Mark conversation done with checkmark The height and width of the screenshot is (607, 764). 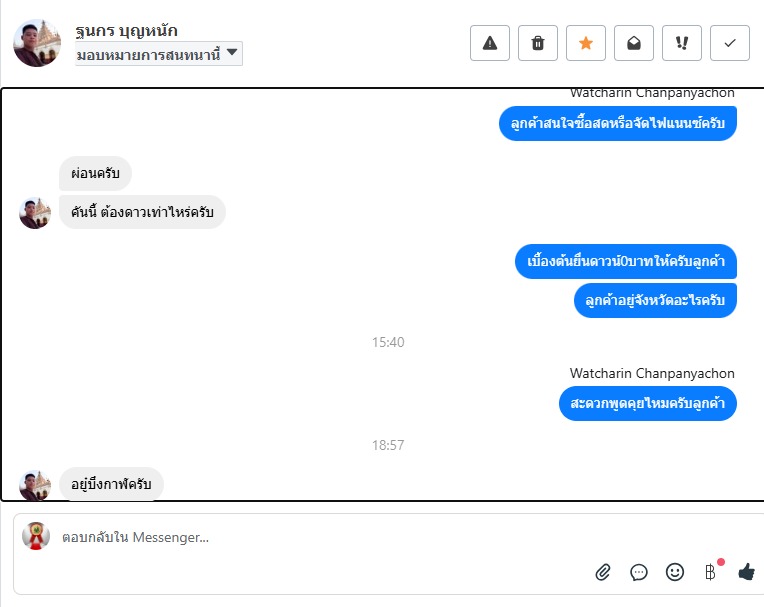(729, 43)
